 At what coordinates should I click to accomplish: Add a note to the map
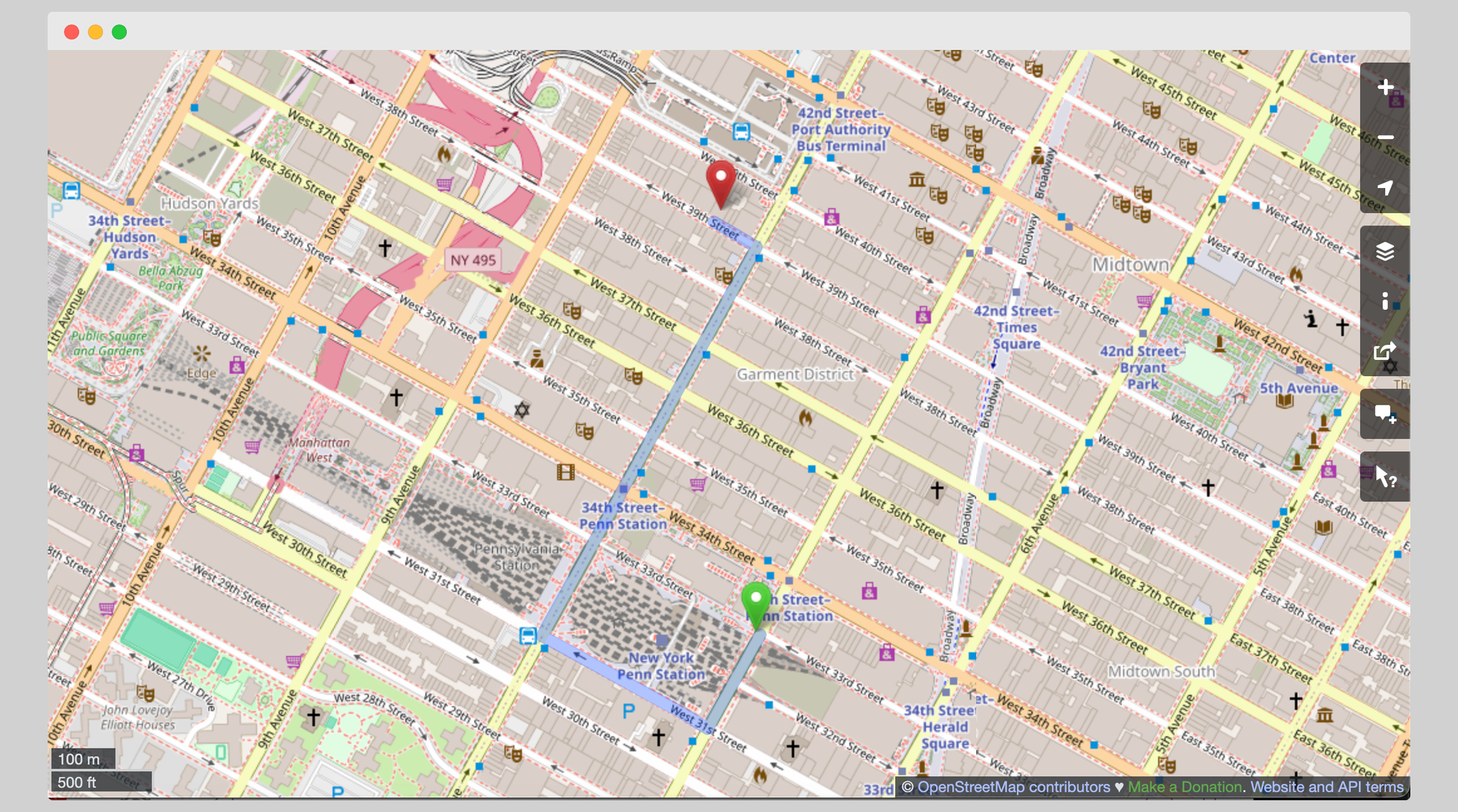[1385, 414]
